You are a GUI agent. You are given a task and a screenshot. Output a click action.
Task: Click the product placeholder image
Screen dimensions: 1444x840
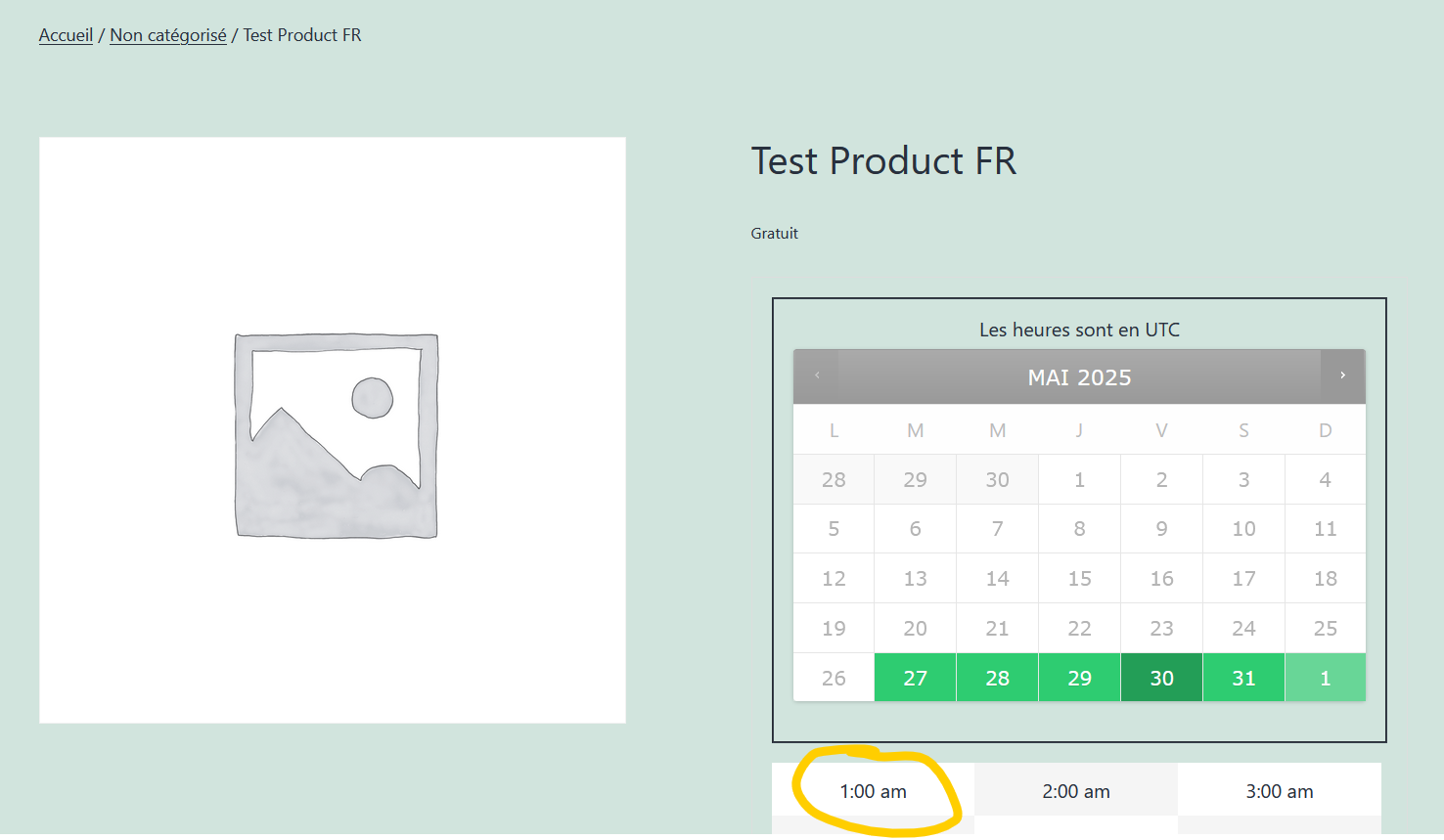(333, 430)
